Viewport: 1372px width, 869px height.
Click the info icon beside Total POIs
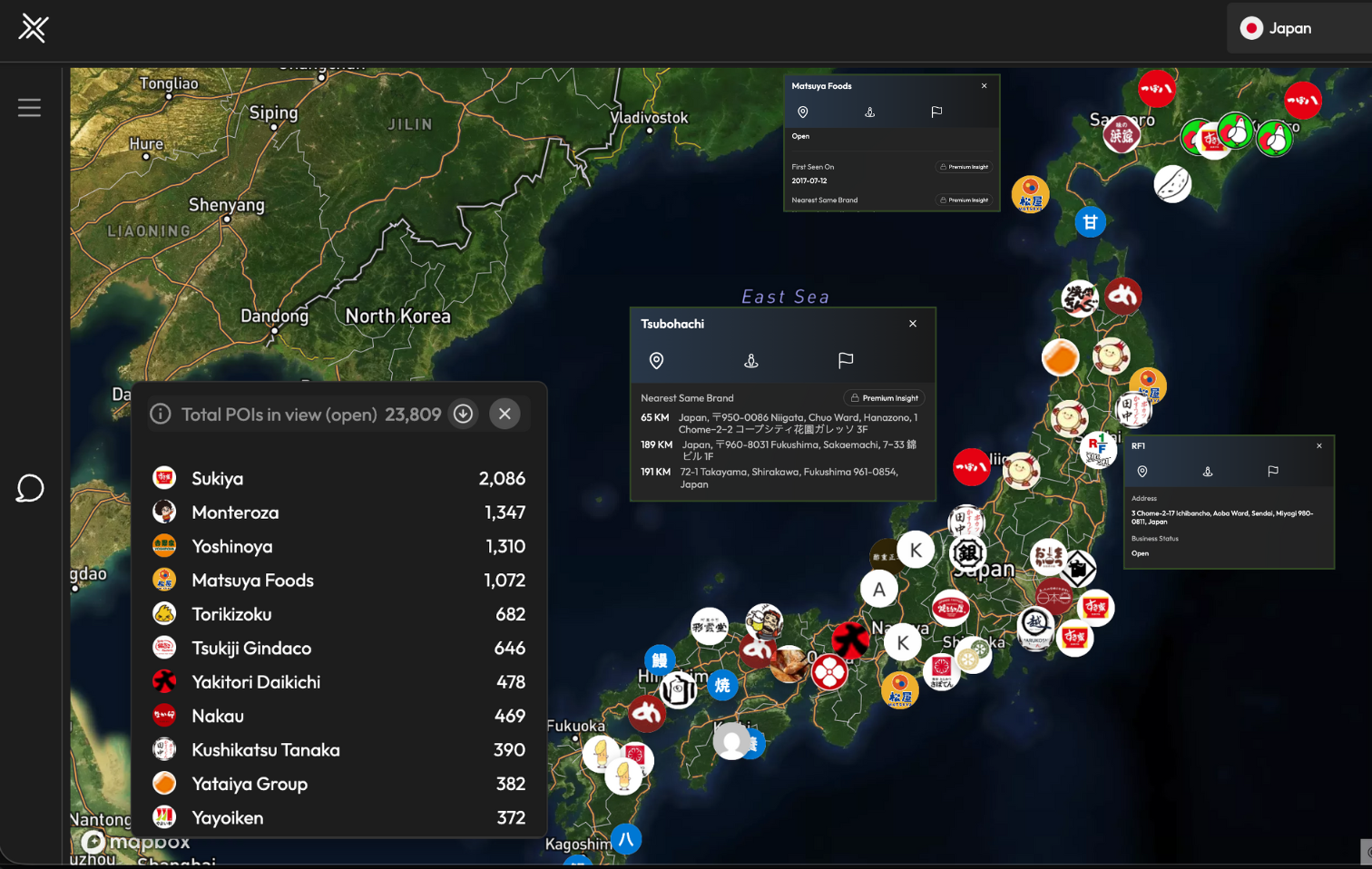click(x=161, y=414)
